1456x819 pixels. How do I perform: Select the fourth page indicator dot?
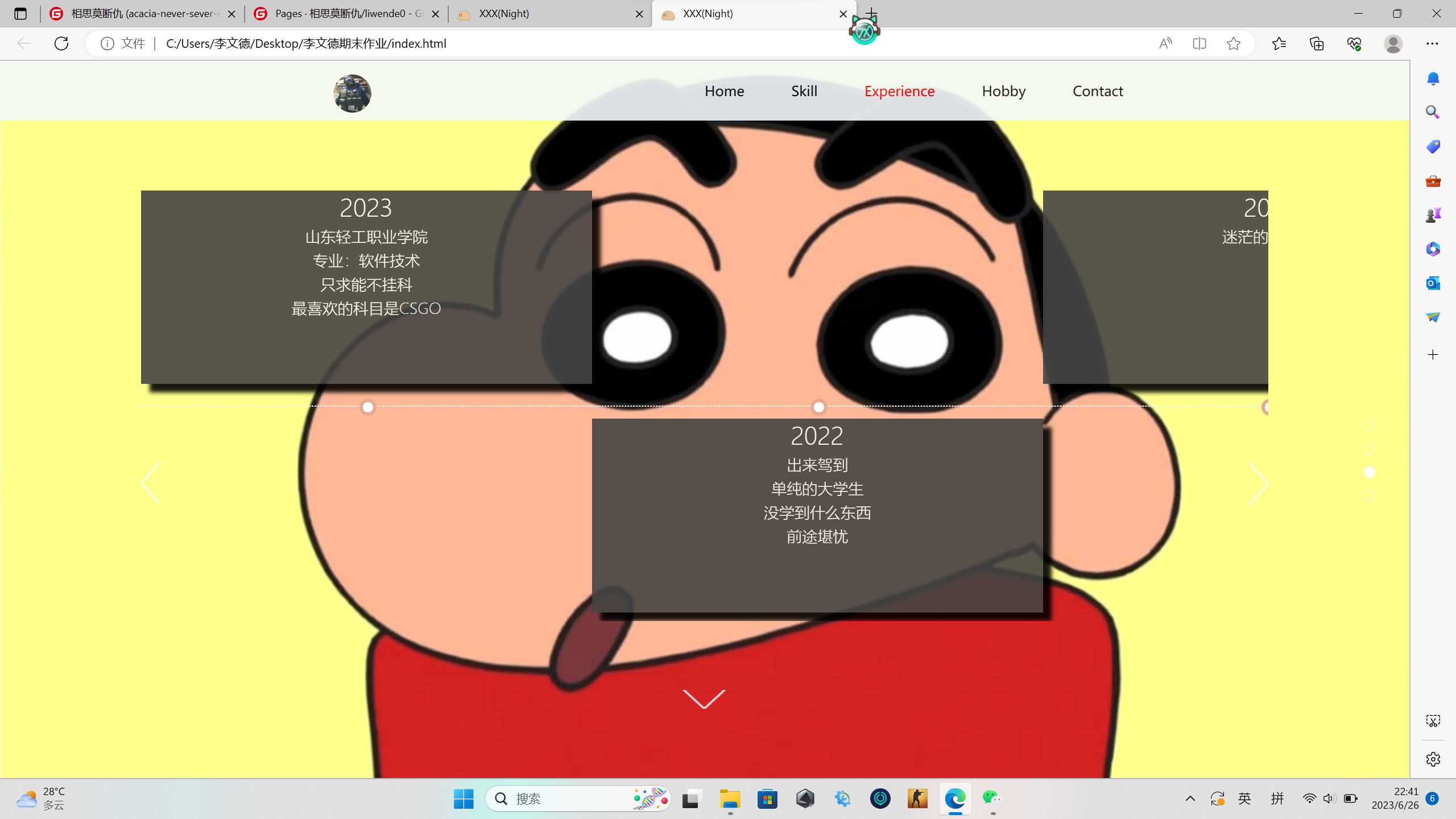(1370, 495)
